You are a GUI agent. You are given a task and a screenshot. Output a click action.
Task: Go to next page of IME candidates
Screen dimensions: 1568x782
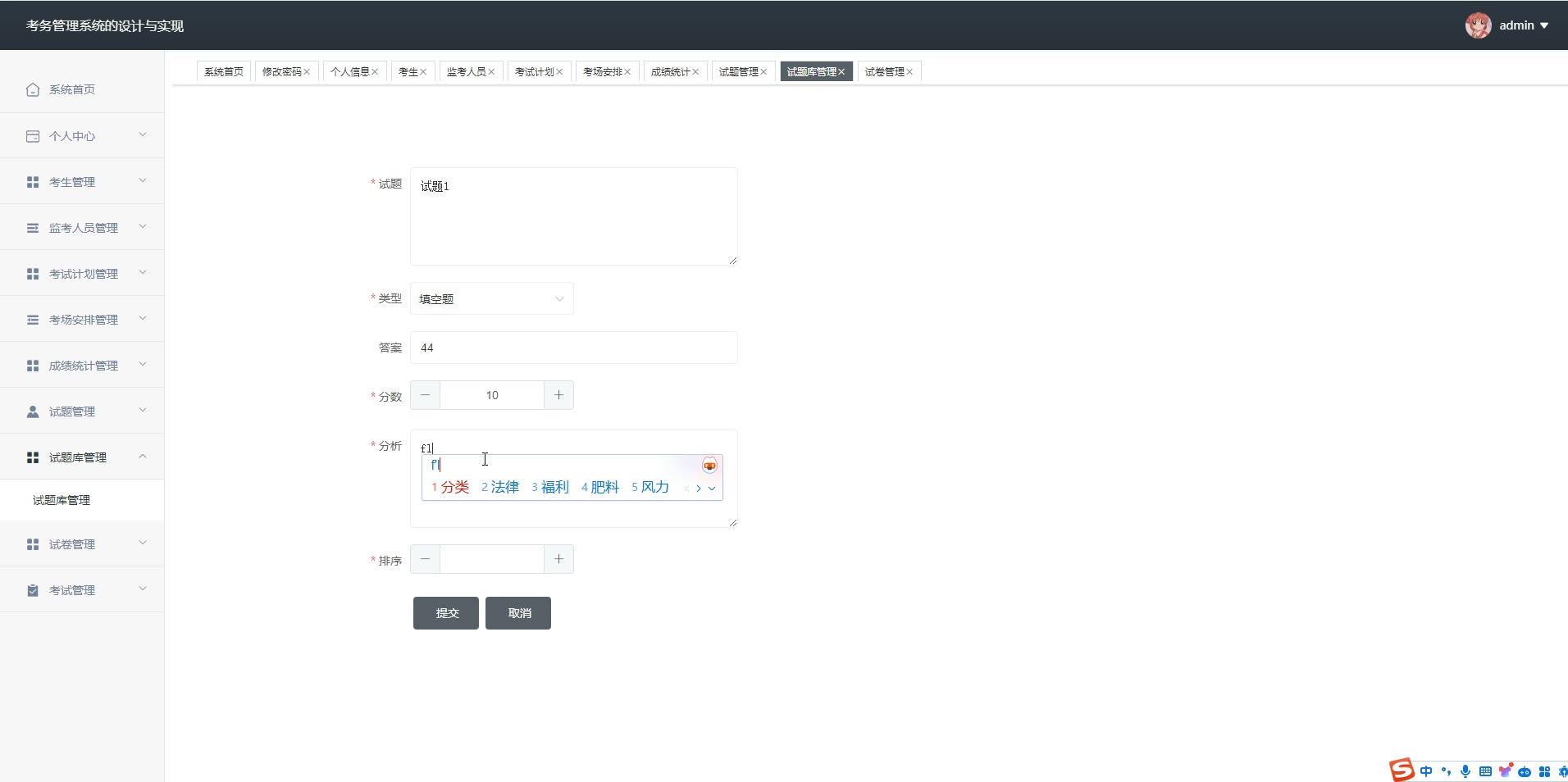pos(699,488)
